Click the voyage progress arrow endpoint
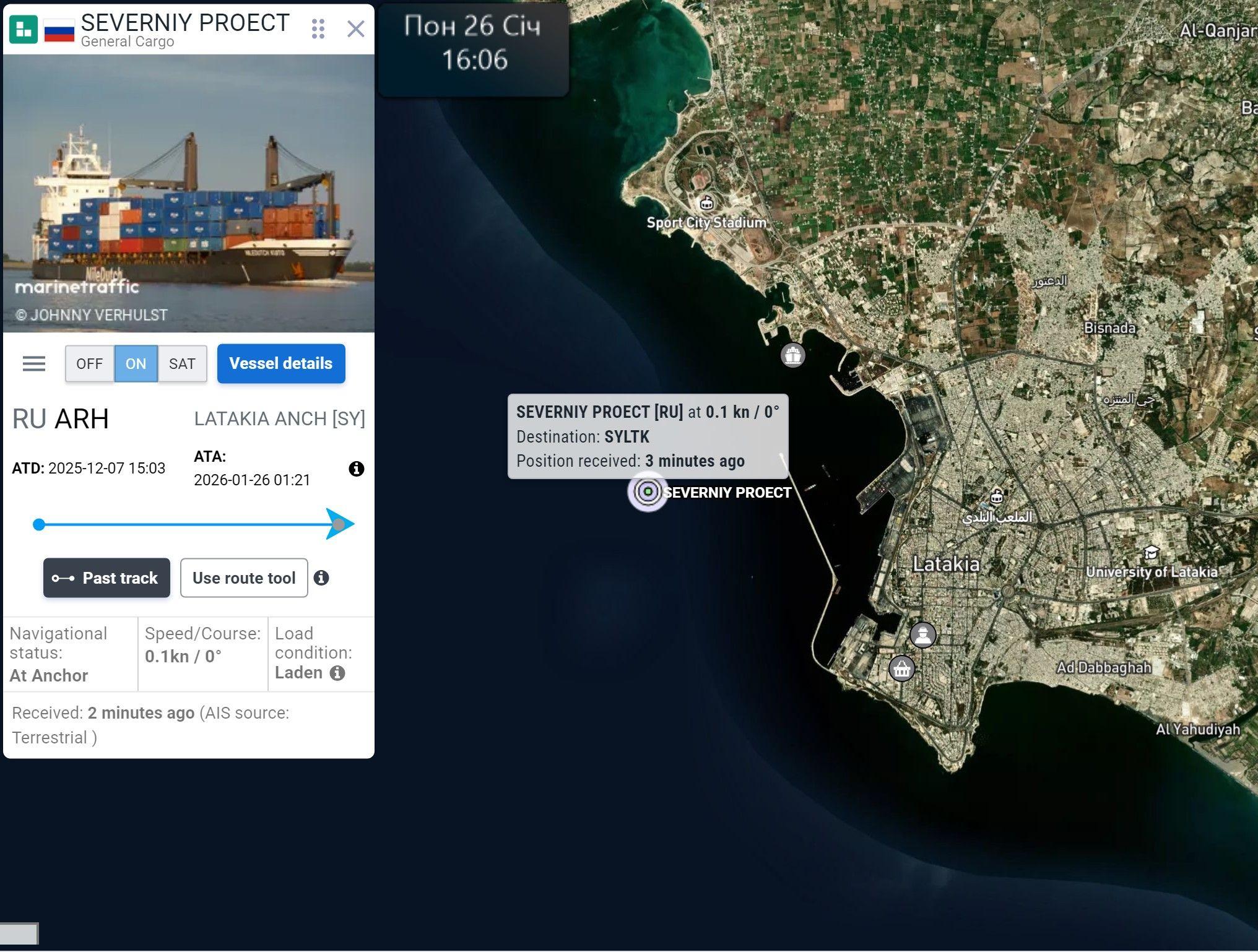 [x=339, y=524]
